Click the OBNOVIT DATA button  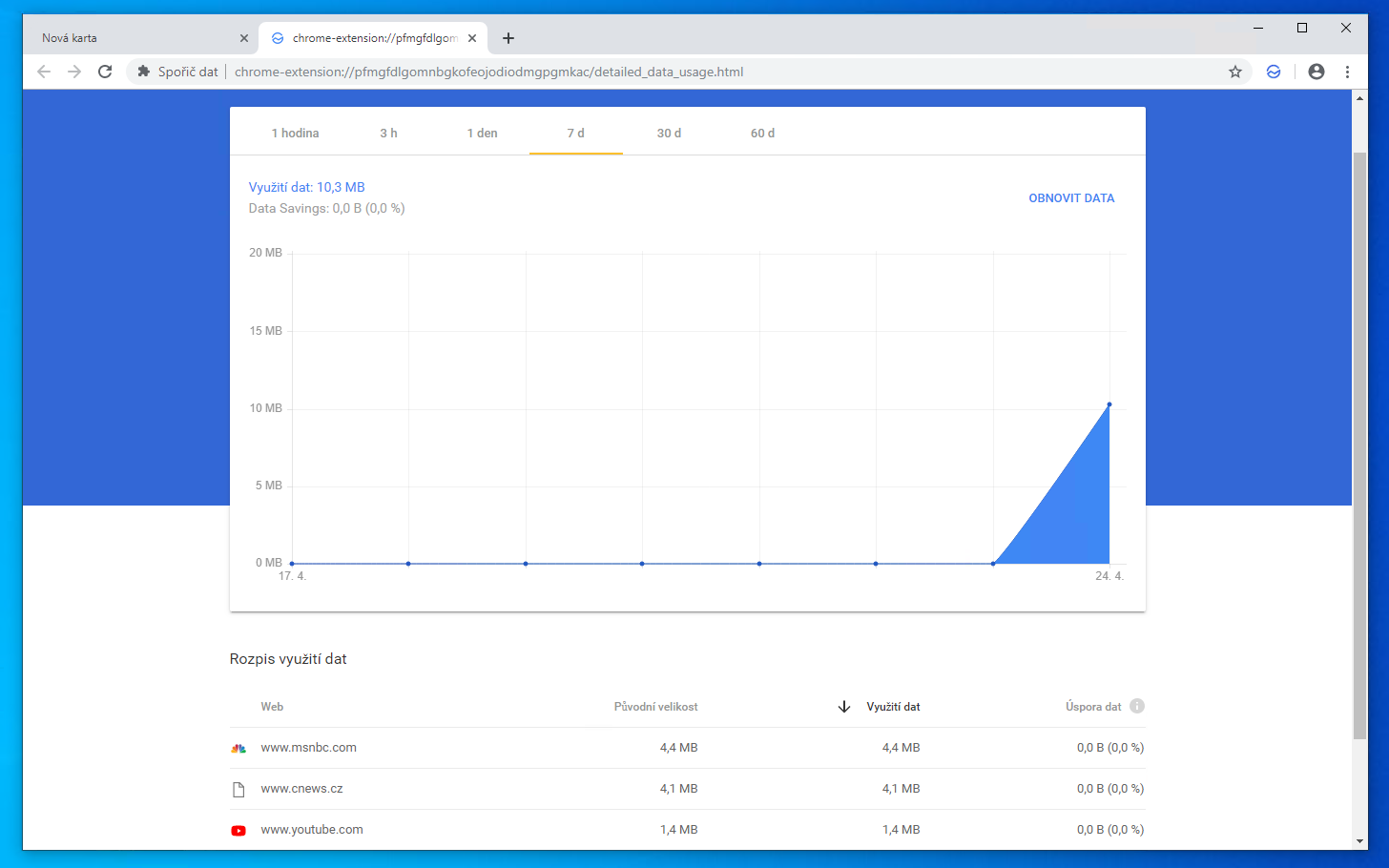click(1071, 198)
